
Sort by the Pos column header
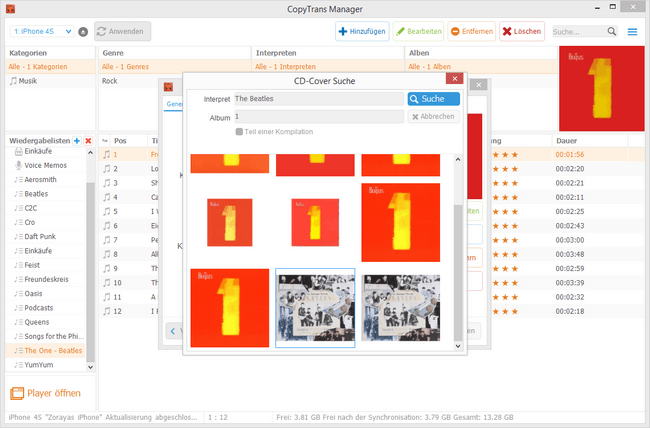(129, 141)
